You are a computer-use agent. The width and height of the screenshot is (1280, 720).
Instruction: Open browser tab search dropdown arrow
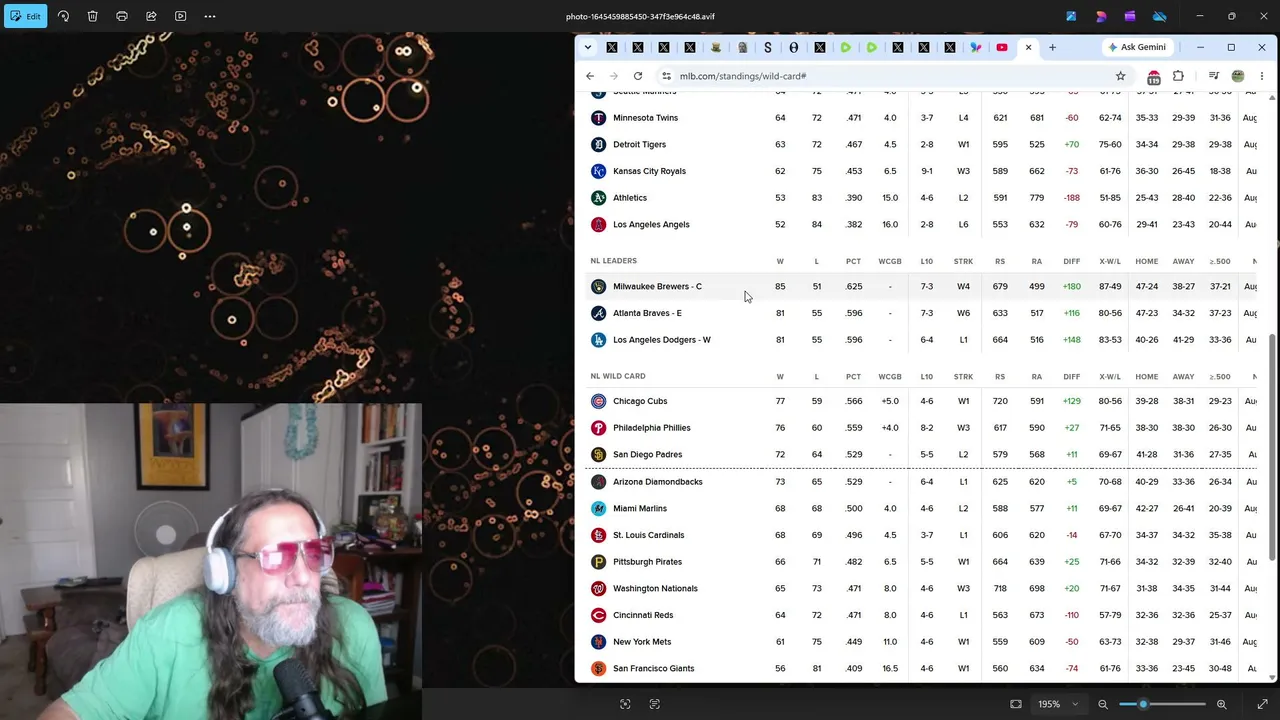pos(587,47)
